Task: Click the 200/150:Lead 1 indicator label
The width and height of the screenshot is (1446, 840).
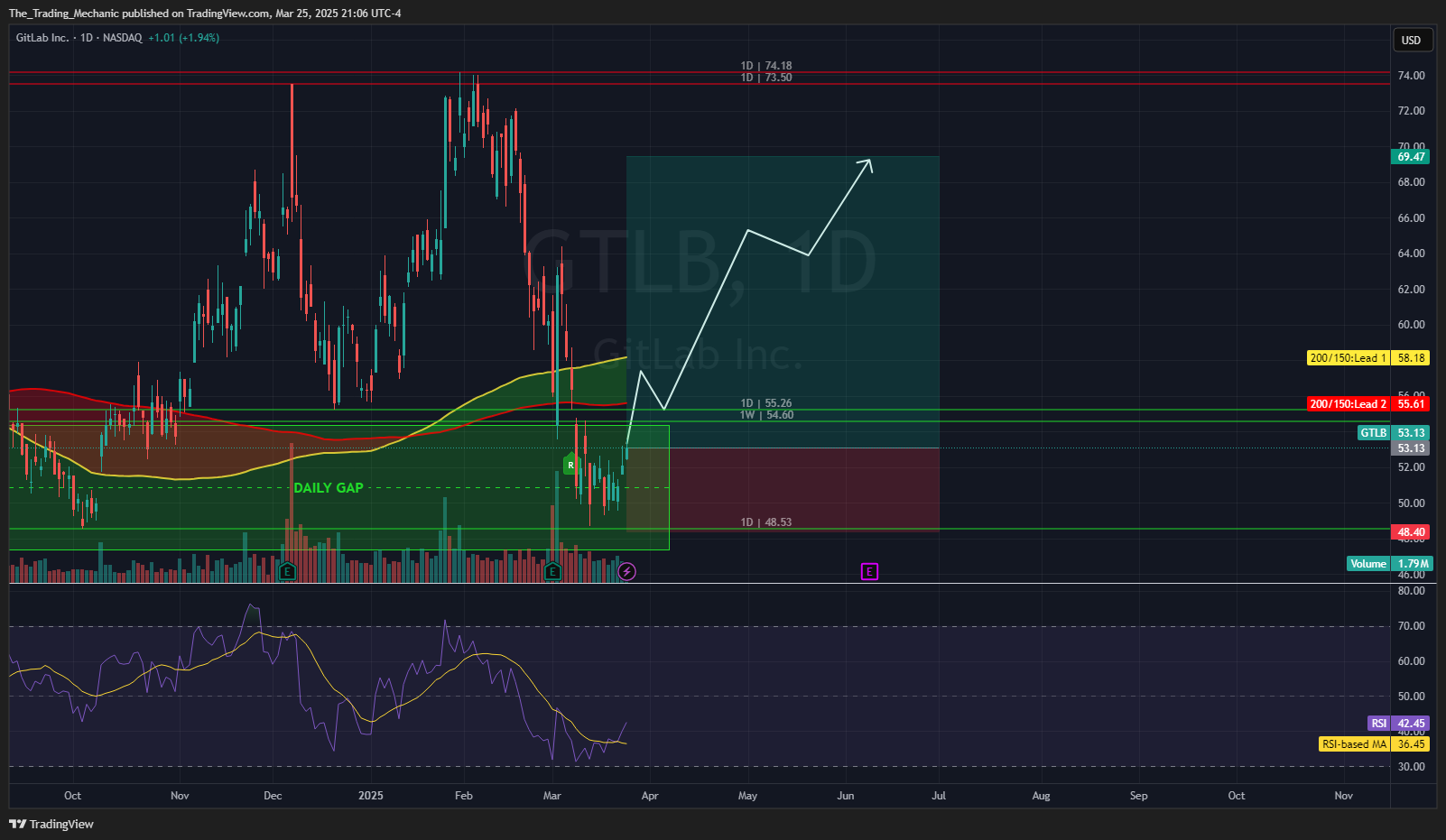Action: [x=1349, y=358]
